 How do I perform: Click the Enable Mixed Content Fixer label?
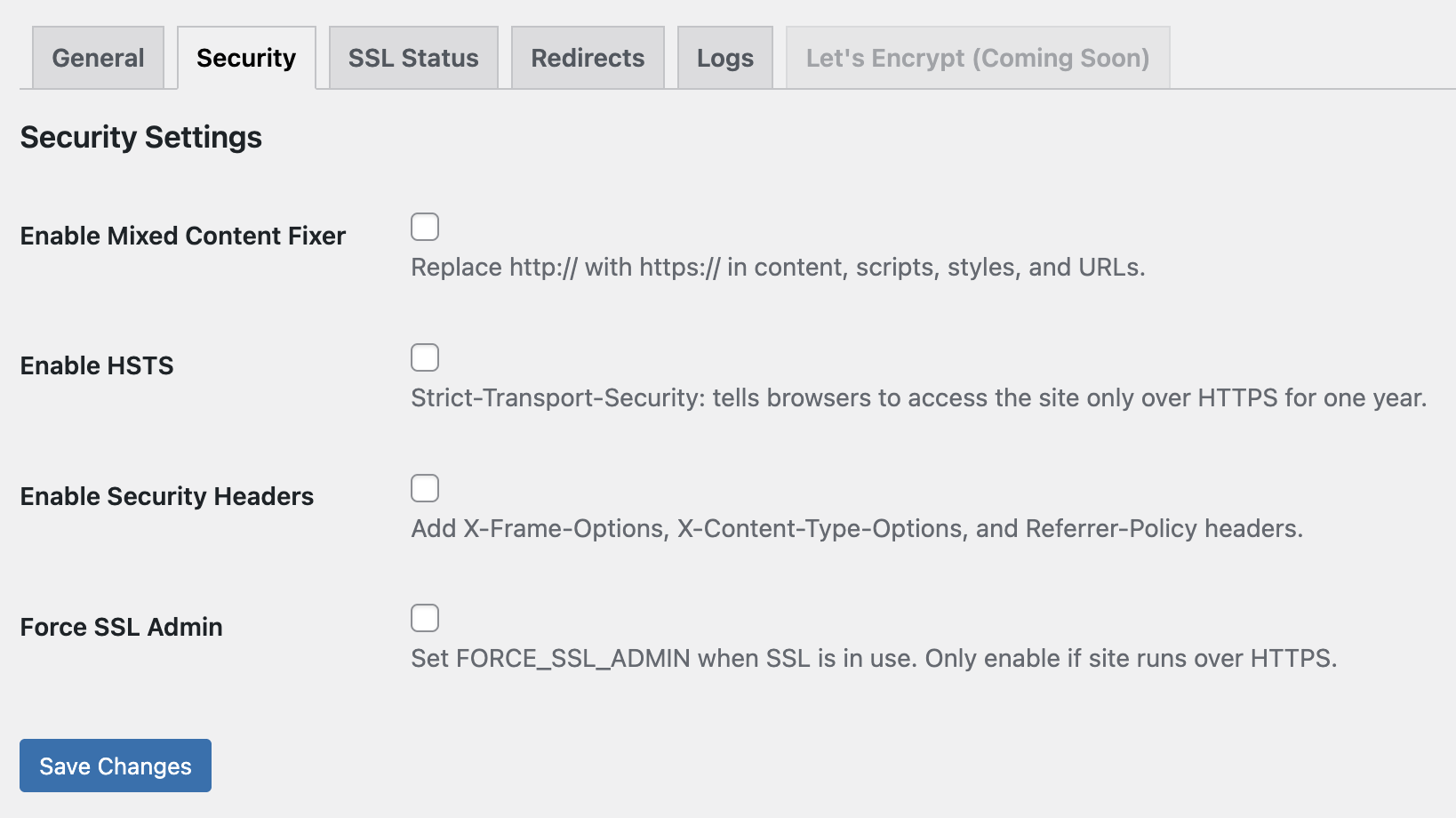coord(182,236)
